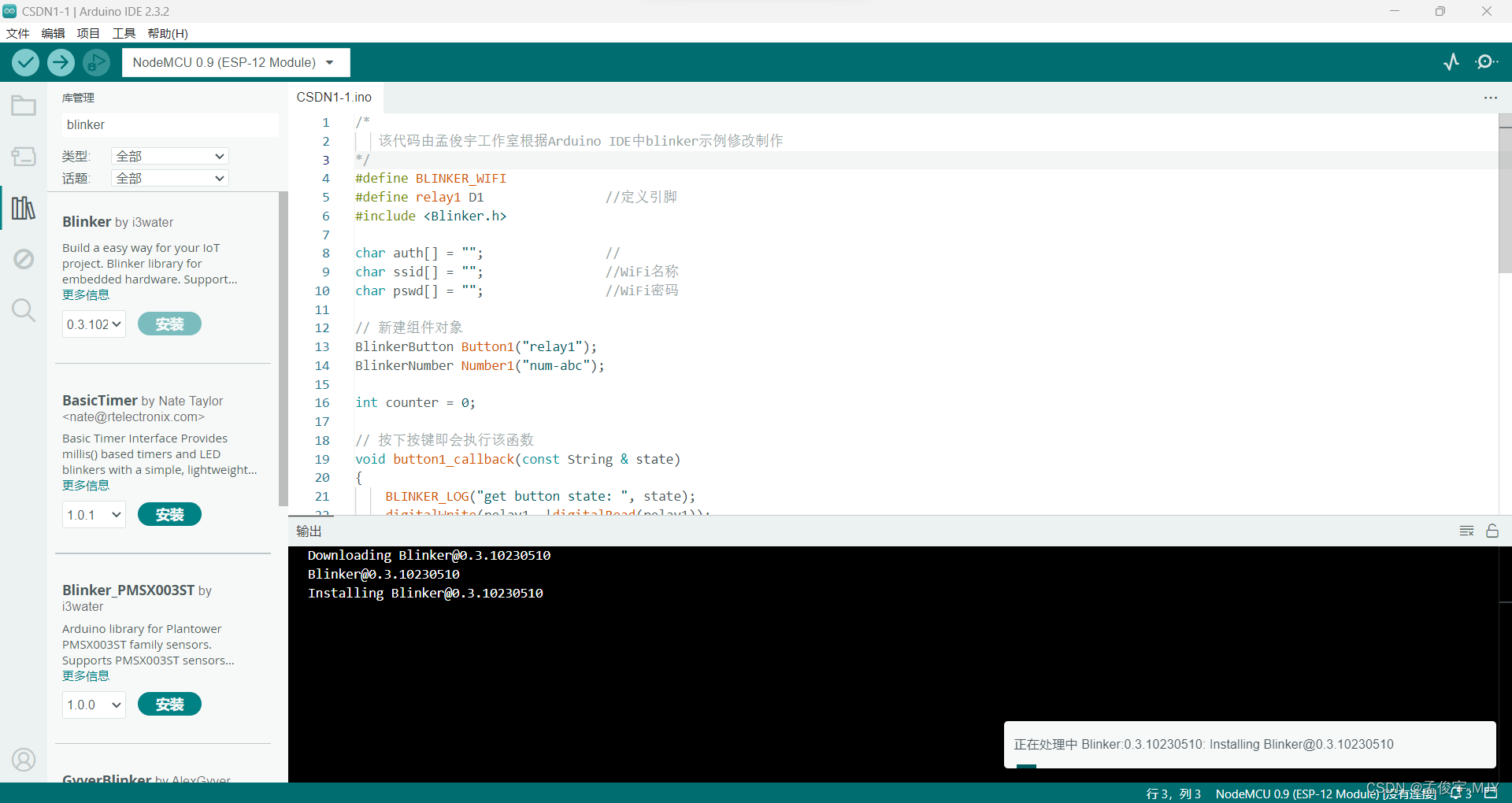Select the CSDN1-1.ino editor tab
Viewport: 1512px width, 803px height.
[334, 97]
